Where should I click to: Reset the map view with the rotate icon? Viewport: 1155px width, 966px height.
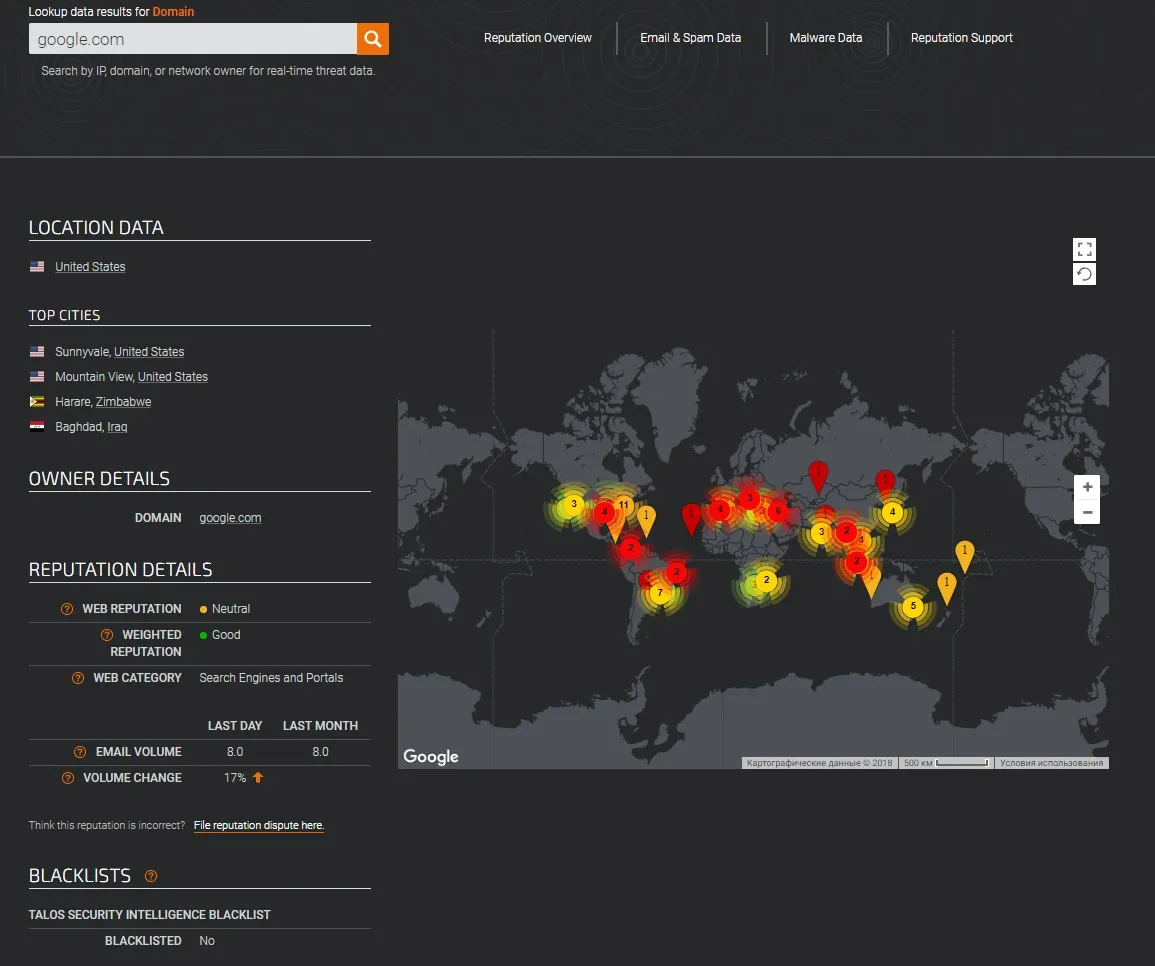1084,274
